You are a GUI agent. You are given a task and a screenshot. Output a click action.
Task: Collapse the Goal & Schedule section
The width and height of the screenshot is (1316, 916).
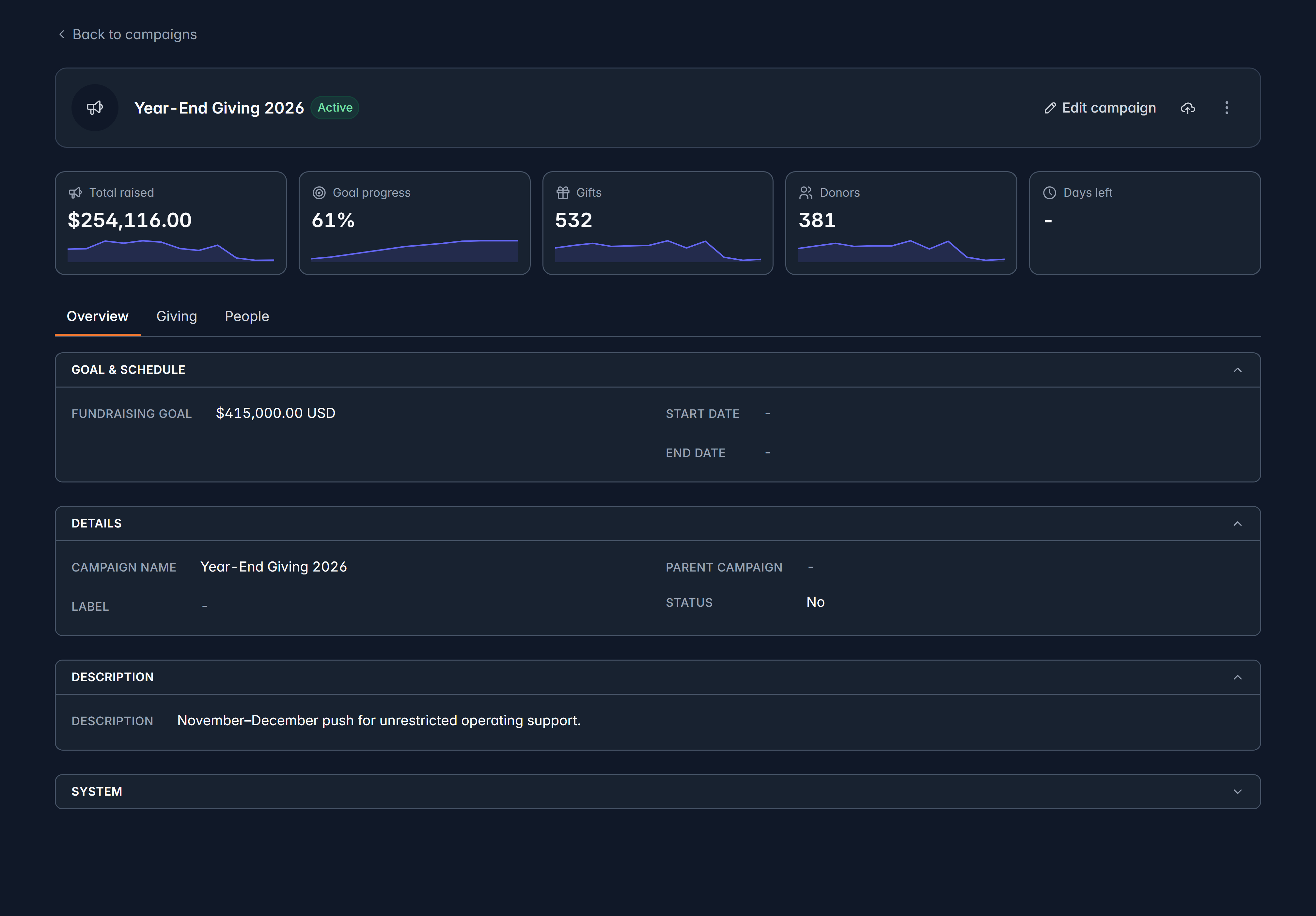(x=1237, y=370)
